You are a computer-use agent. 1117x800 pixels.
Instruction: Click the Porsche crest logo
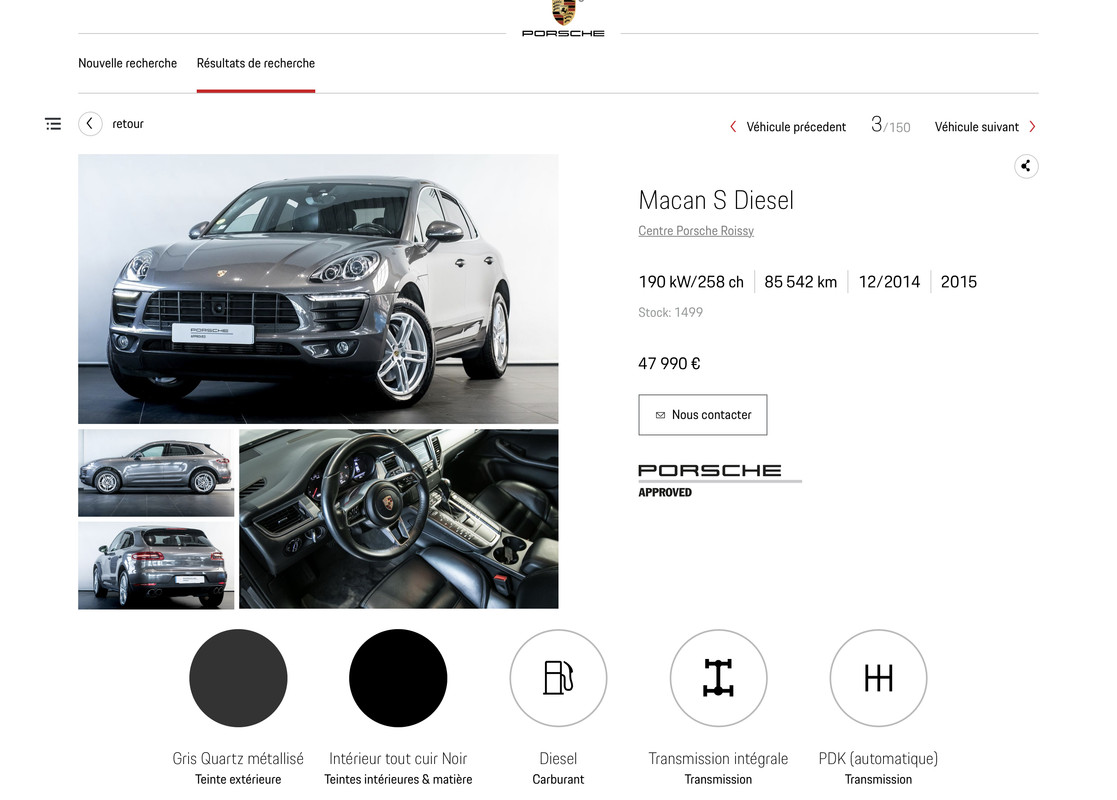[563, 12]
